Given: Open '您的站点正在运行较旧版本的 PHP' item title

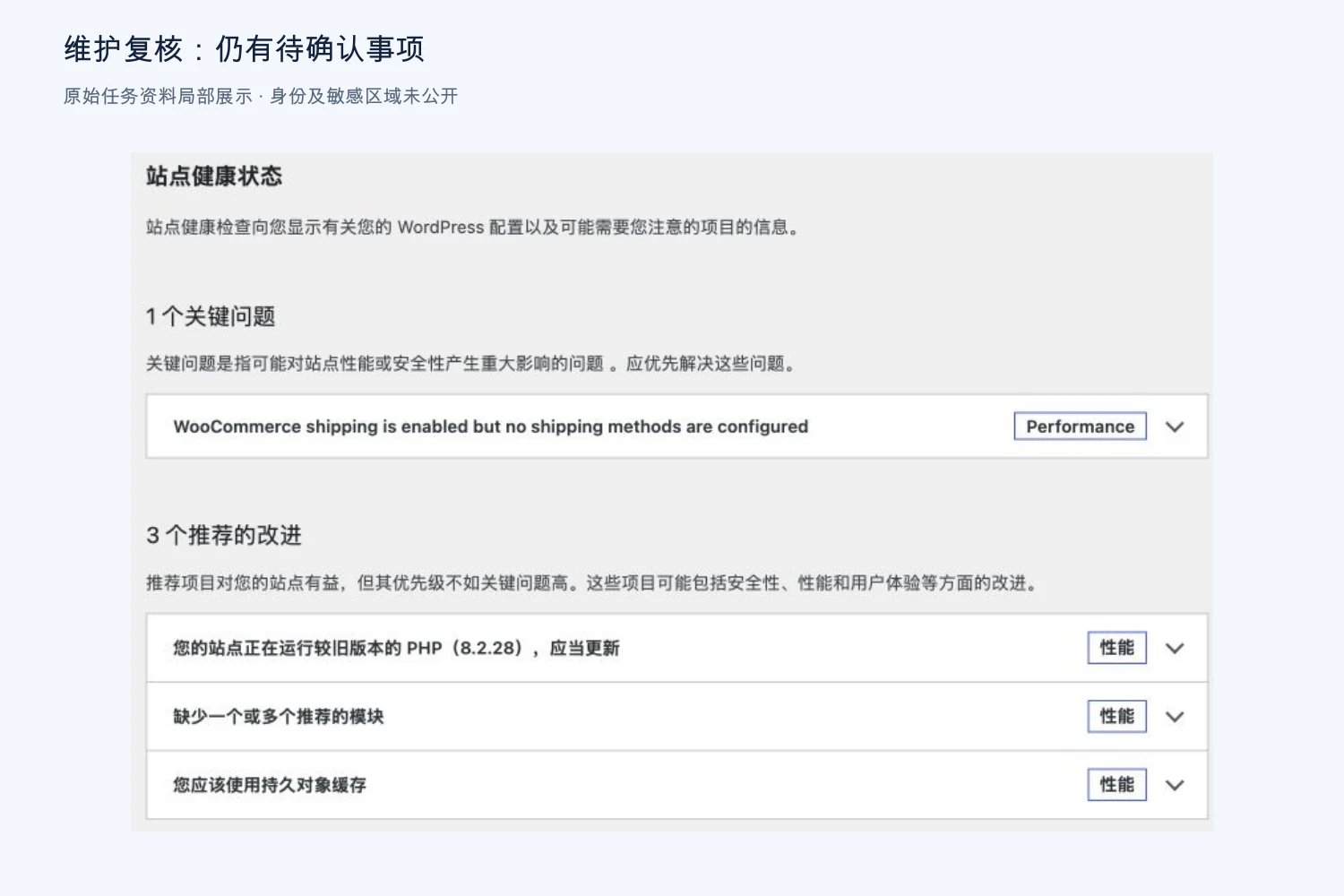Looking at the screenshot, I should 396,648.
